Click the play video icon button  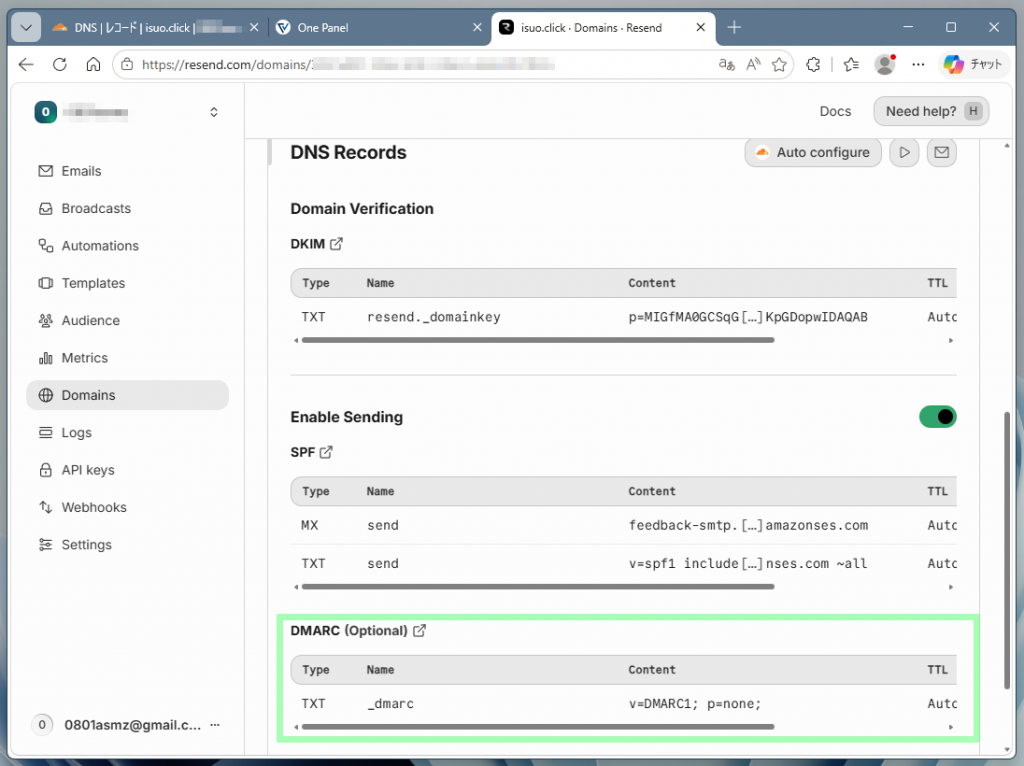pos(904,152)
